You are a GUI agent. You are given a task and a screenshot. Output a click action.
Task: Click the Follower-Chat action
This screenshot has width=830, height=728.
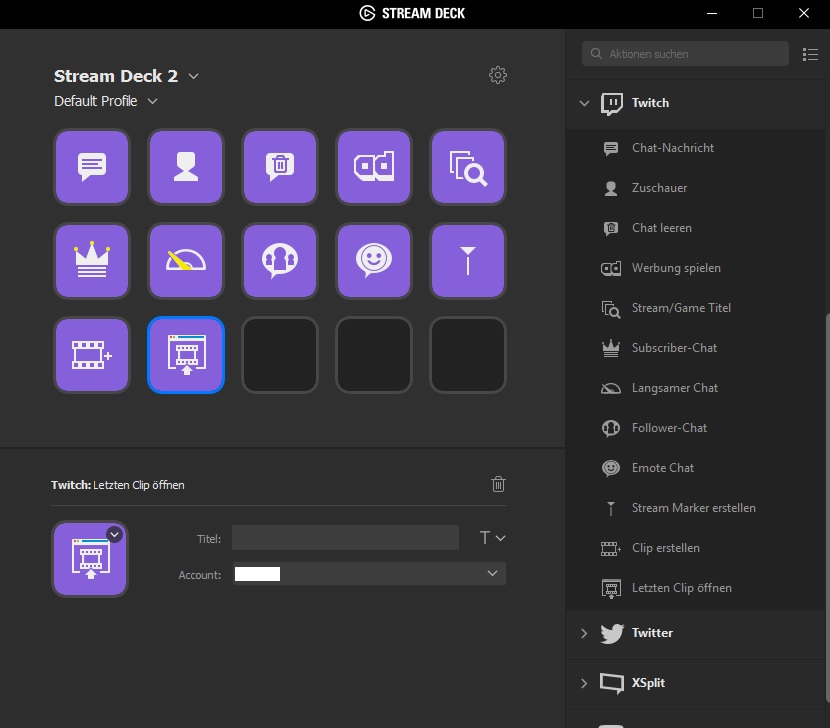696,428
